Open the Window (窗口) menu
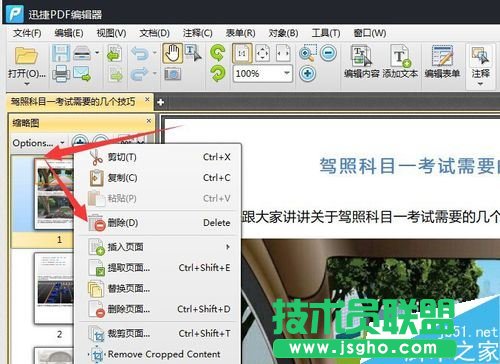Screen dimensions: 500x364 click(x=370, y=33)
